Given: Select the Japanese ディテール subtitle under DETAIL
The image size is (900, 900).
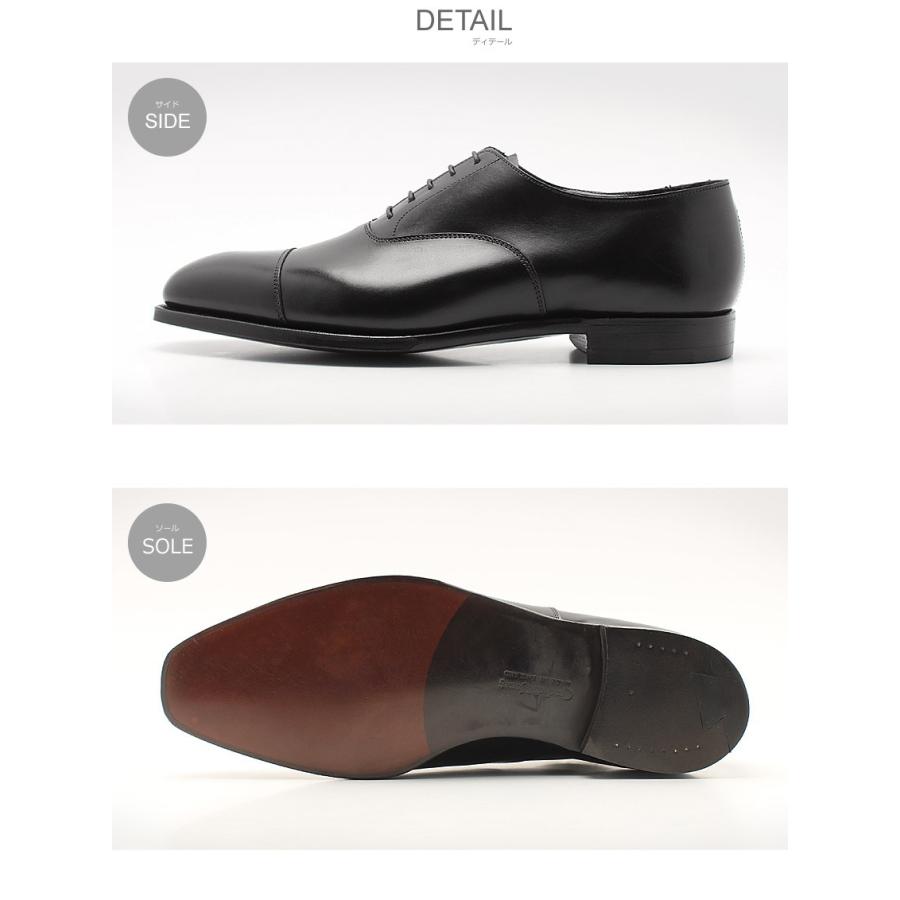Looking at the screenshot, I should pyautogui.click(x=492, y=42).
